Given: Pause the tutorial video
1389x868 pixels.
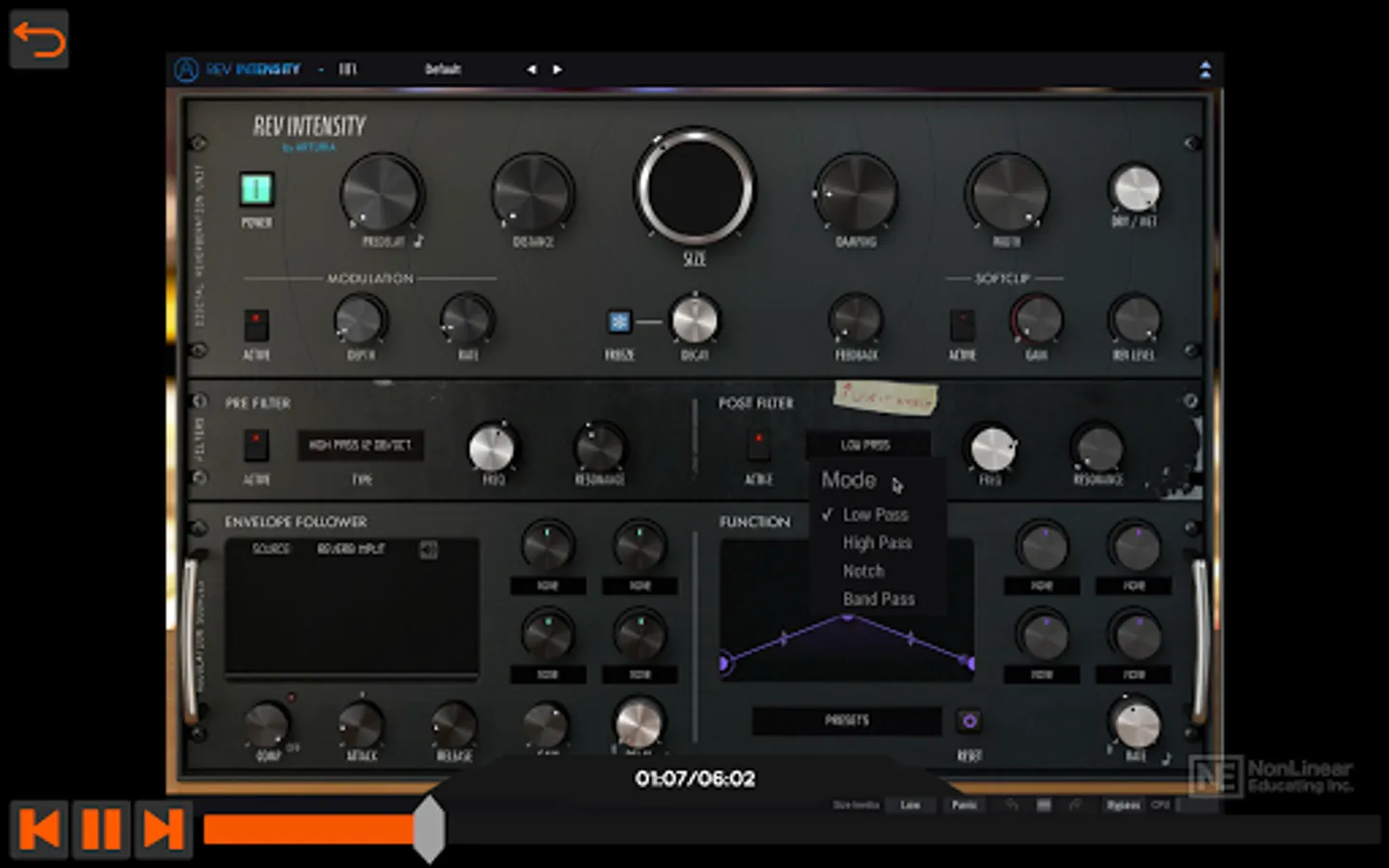Looking at the screenshot, I should coord(101,828).
